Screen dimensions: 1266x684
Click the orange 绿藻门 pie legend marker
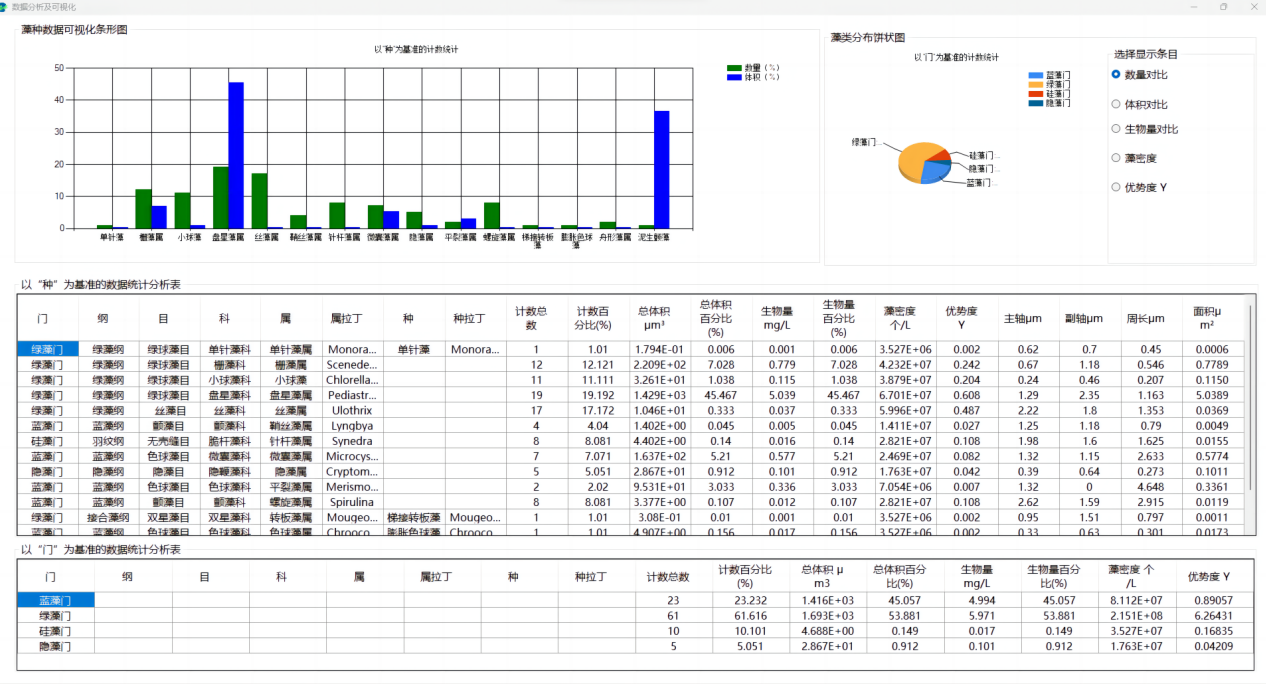point(1036,84)
